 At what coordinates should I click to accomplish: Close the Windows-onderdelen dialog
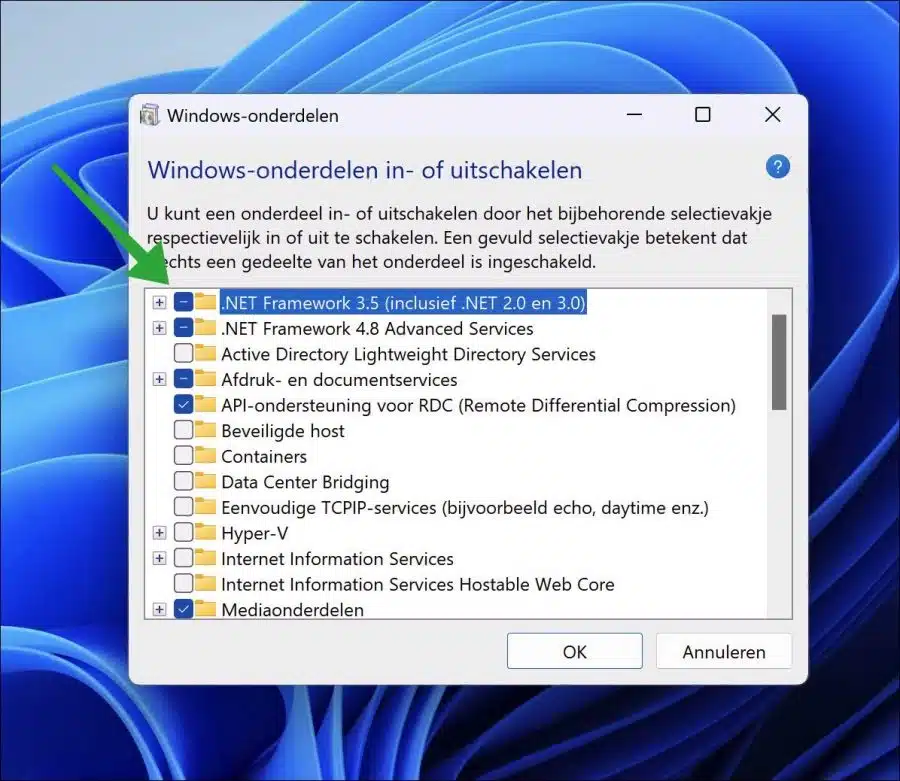point(773,115)
